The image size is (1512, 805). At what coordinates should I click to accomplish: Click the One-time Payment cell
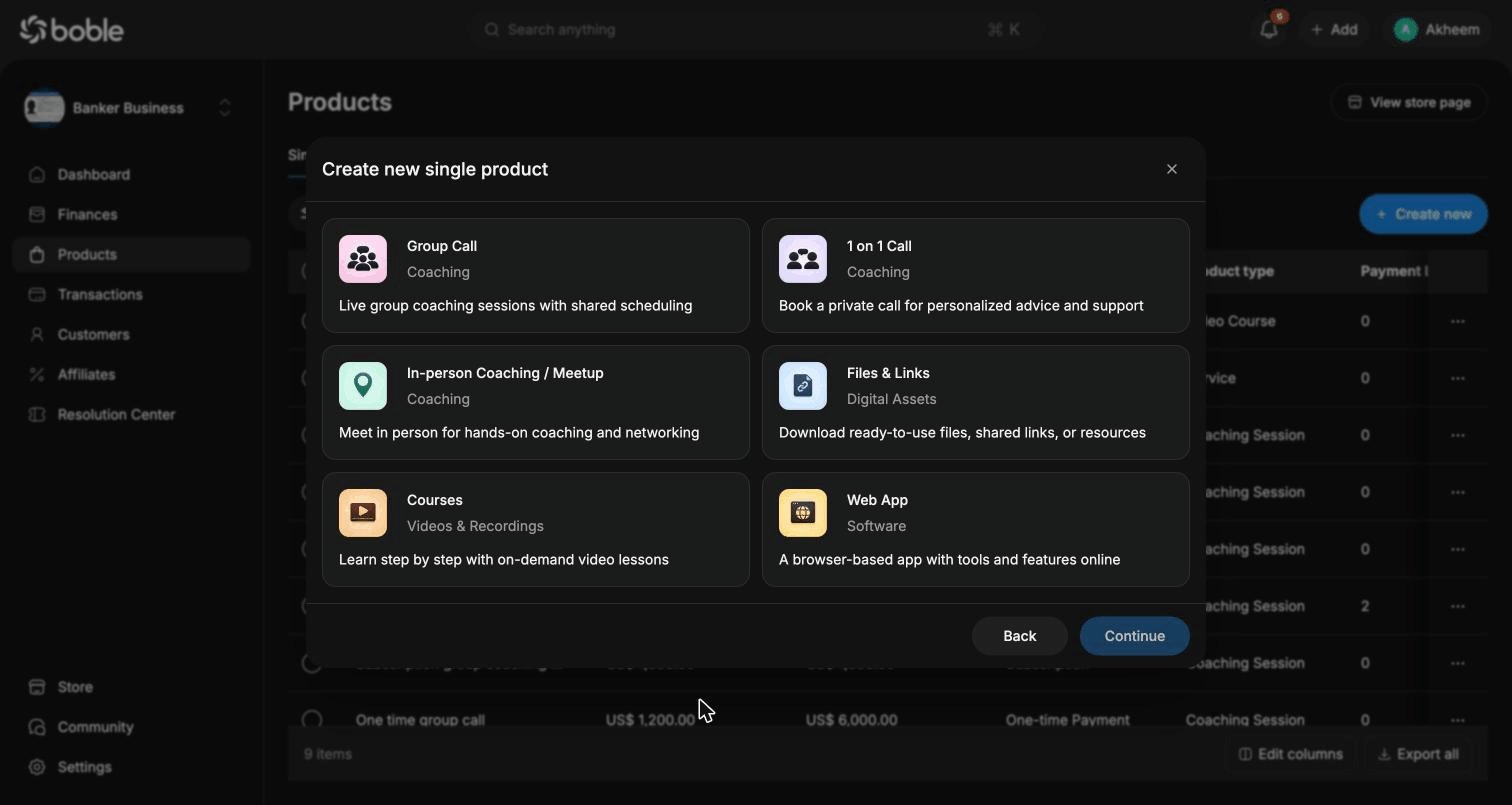(1068, 720)
